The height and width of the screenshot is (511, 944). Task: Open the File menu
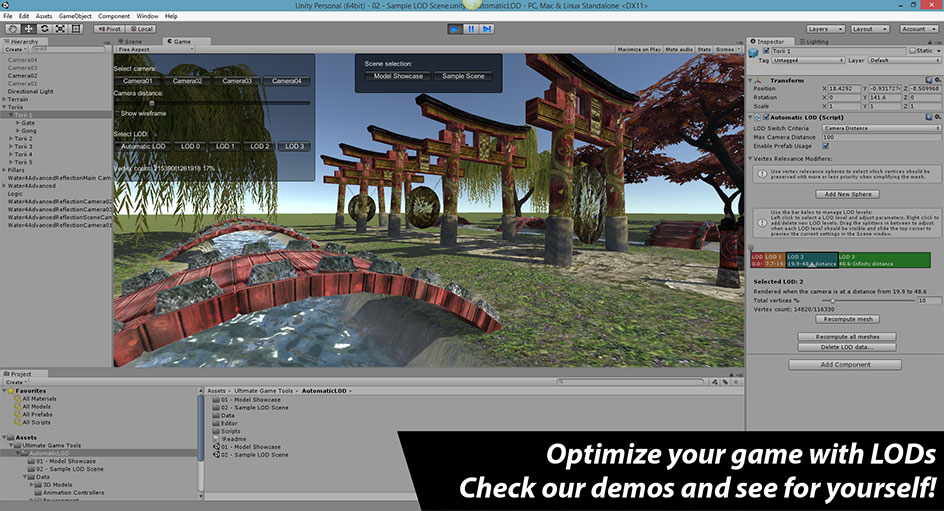pos(7,16)
